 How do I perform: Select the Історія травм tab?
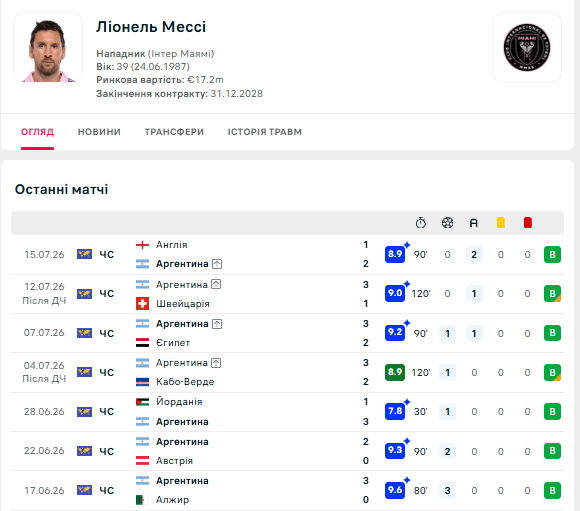click(264, 132)
